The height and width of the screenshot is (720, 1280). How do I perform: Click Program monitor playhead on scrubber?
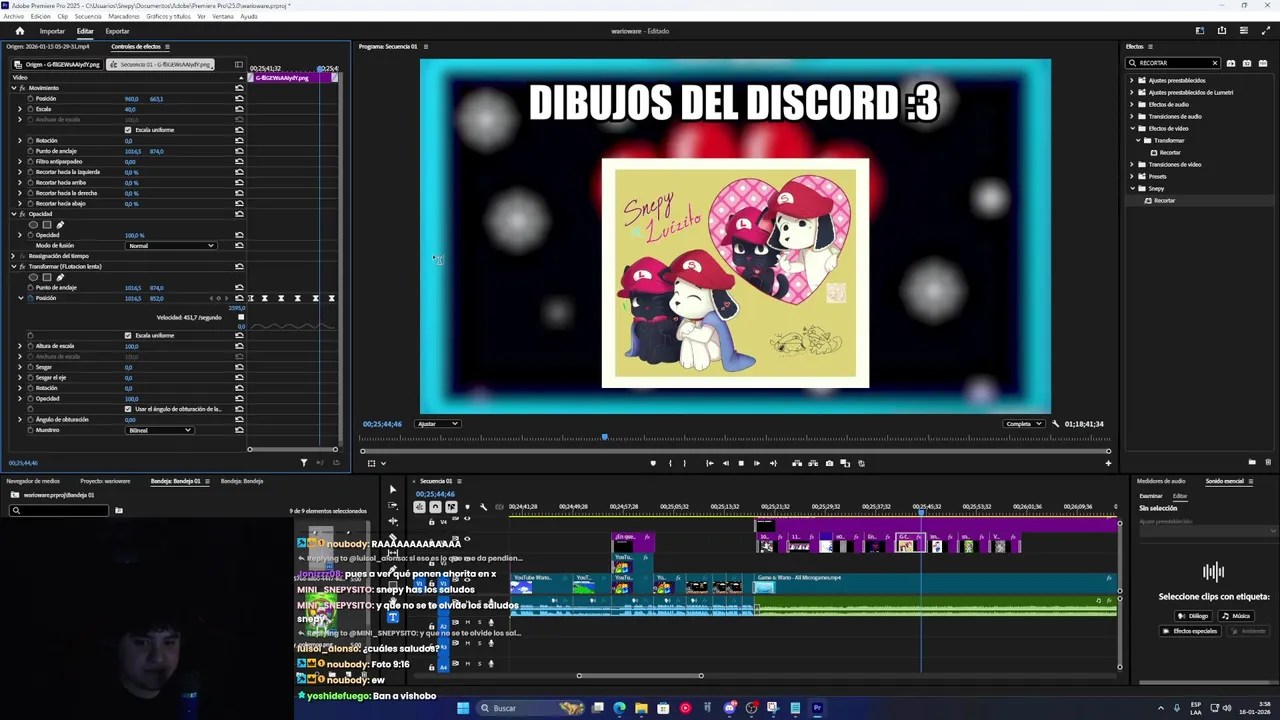(604, 437)
